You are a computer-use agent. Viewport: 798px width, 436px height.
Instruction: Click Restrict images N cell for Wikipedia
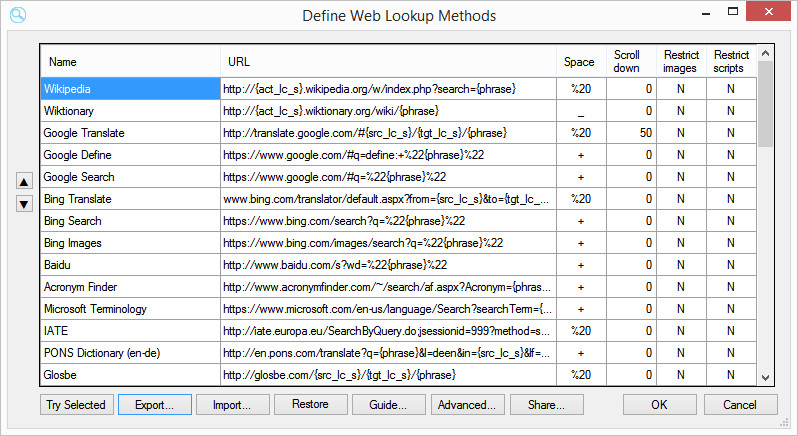coord(681,89)
